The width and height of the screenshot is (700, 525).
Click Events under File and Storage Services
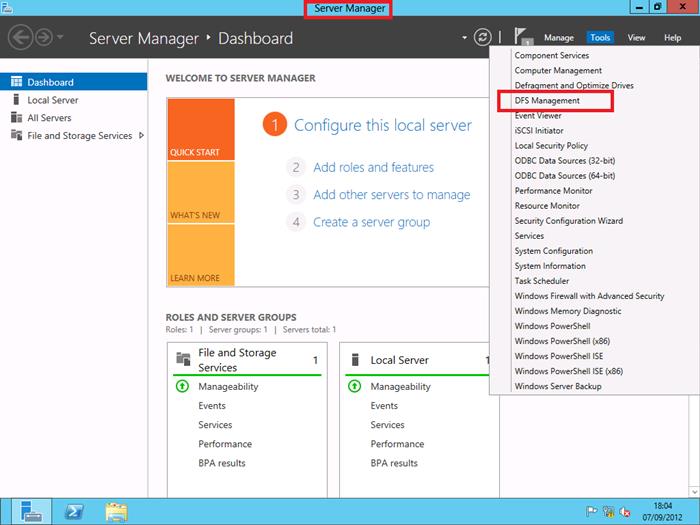pyautogui.click(x=212, y=406)
